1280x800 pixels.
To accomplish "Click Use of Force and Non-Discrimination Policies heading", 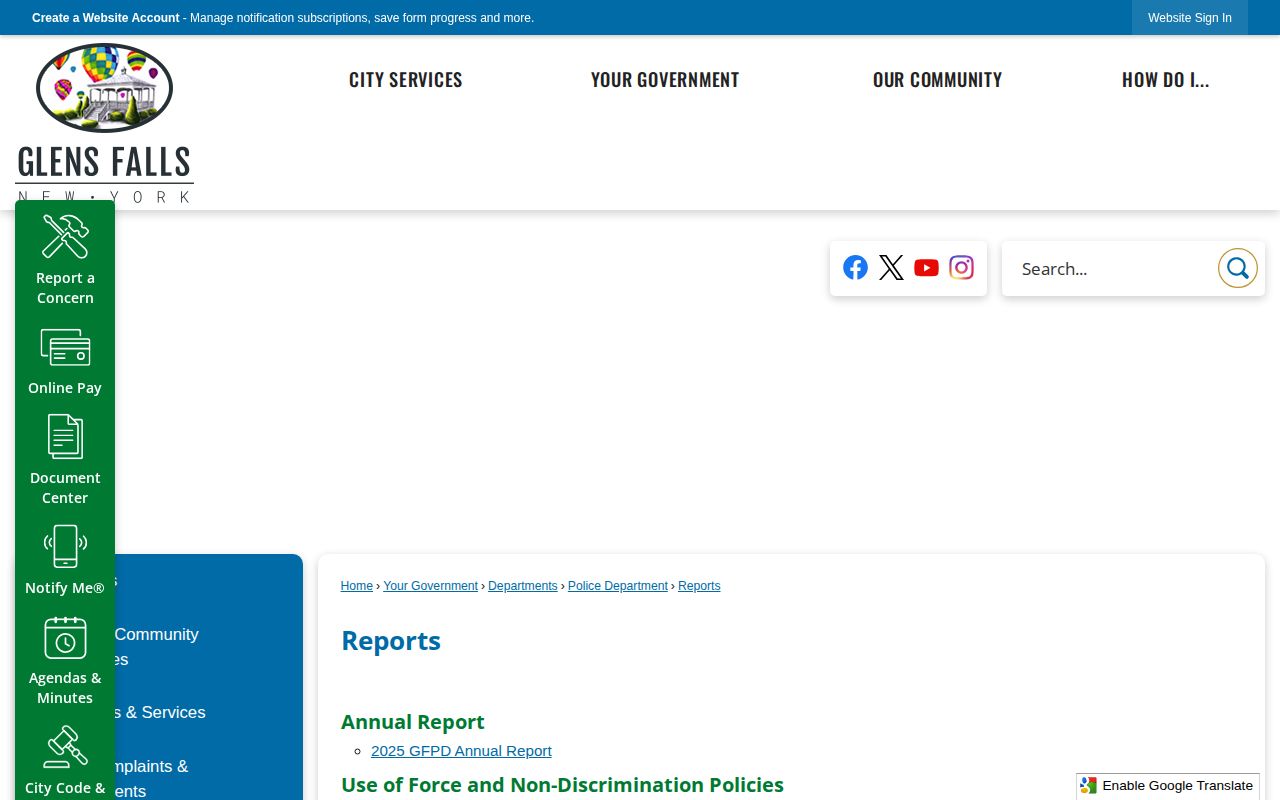I will coord(562,785).
